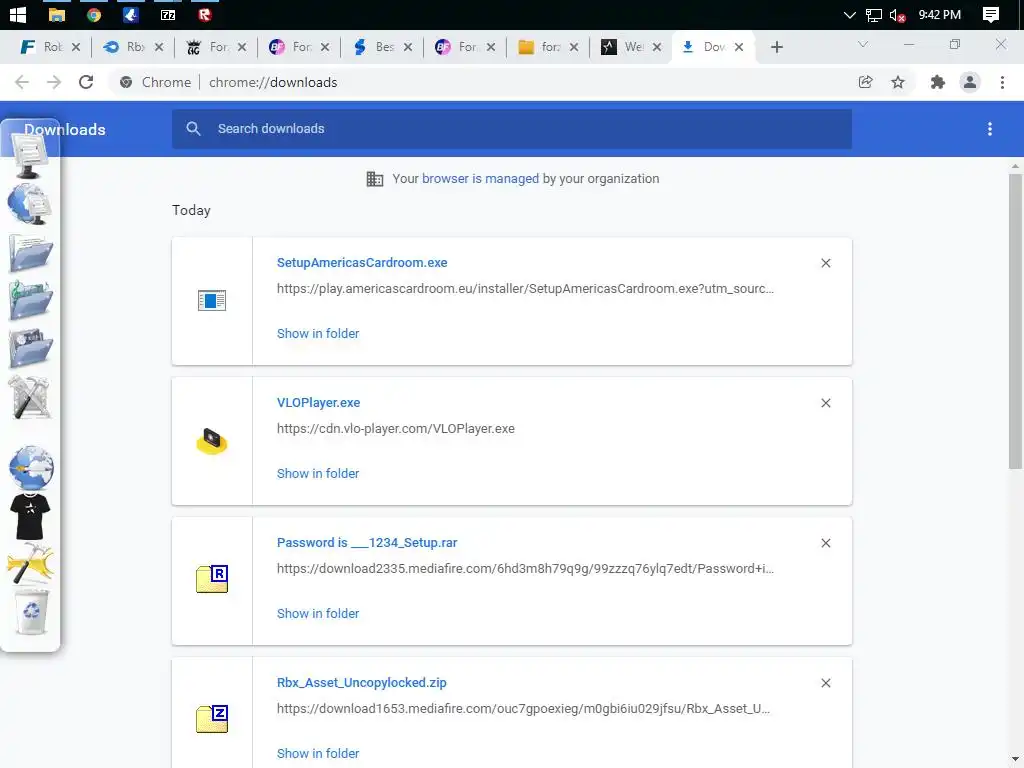Screen dimensions: 1024x768
Task: Open the Chrome three-dot menu
Action: click(x=1002, y=82)
